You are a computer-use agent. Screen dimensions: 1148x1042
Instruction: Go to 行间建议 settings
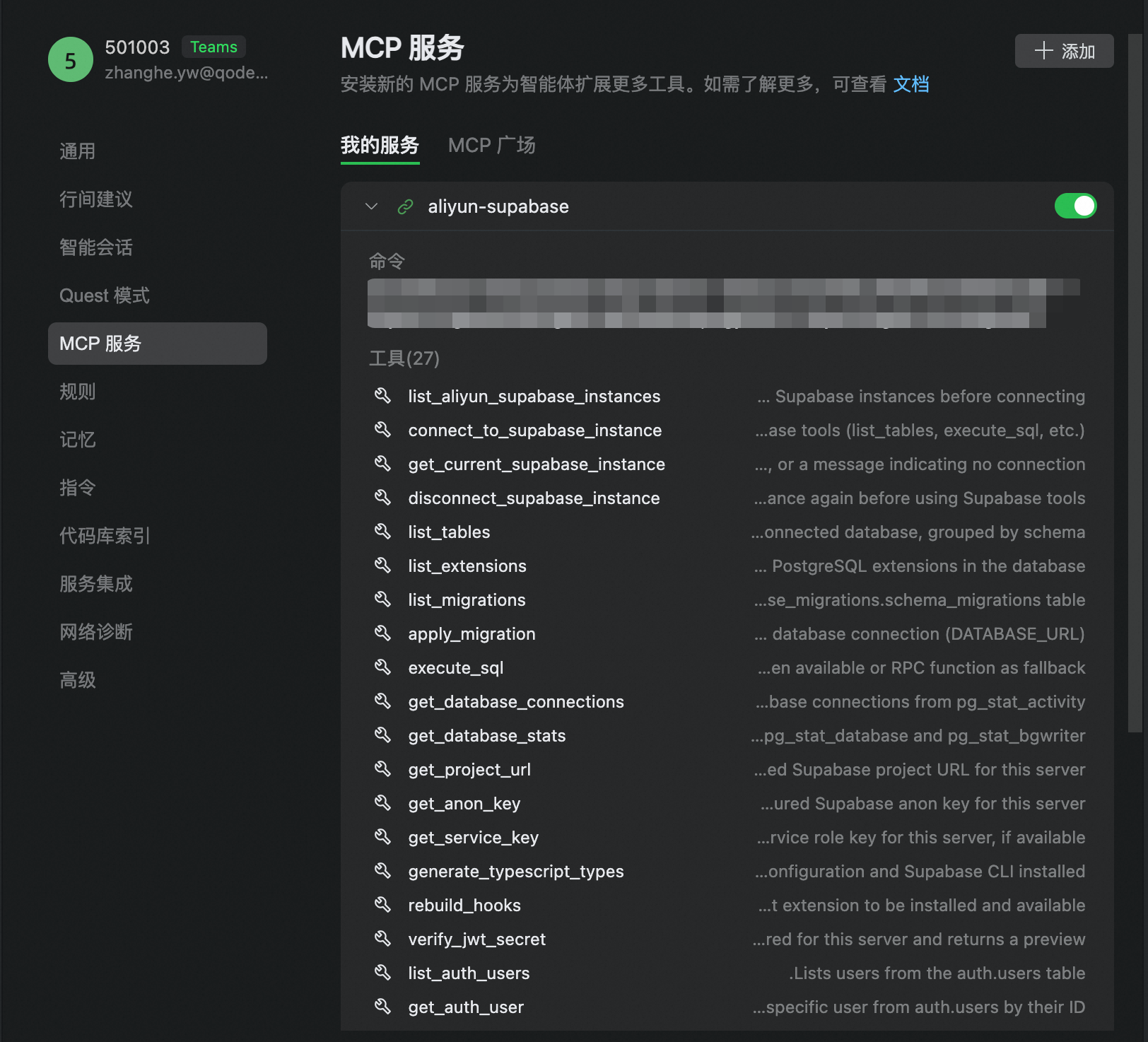[158, 199]
